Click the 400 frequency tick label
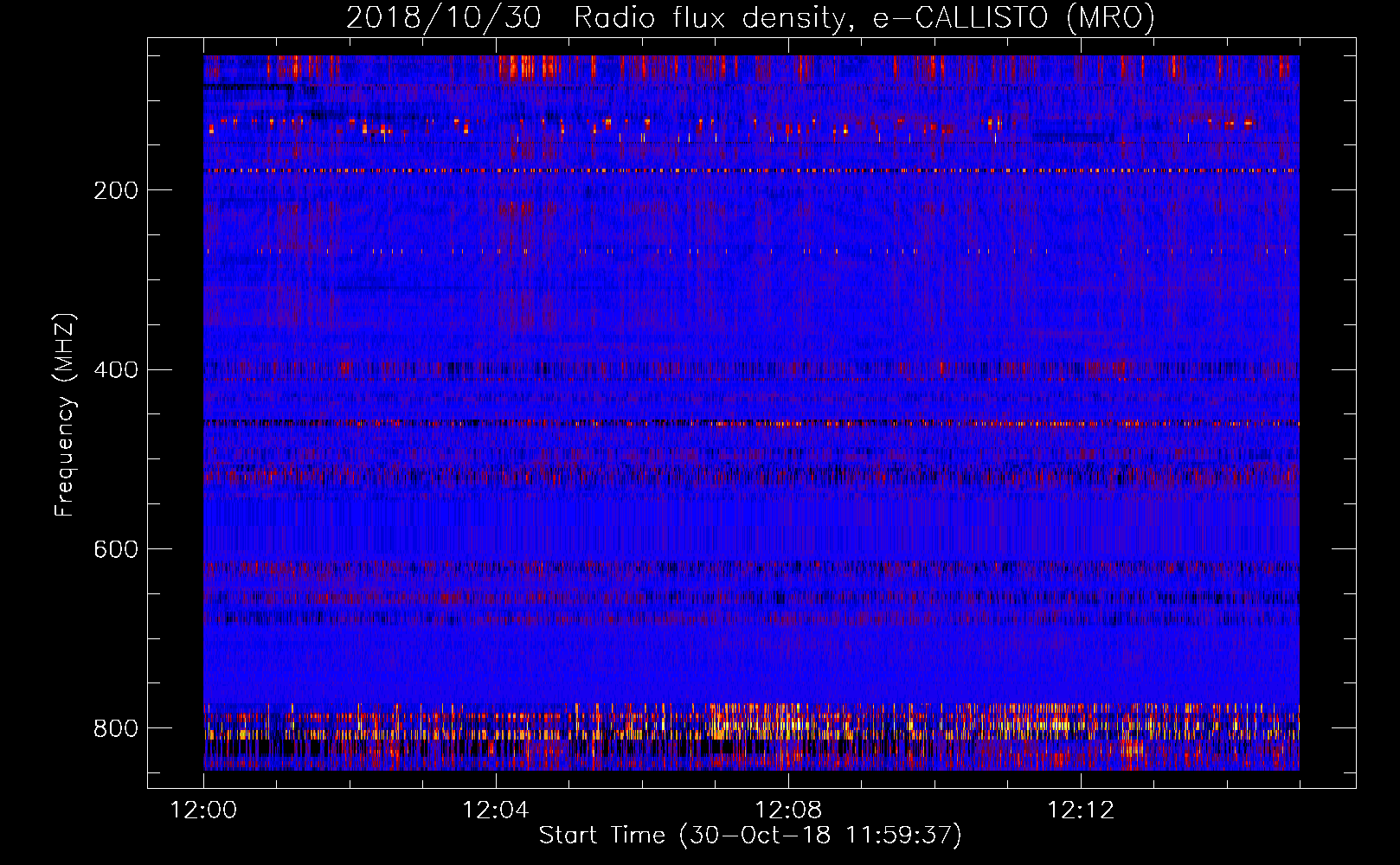The height and width of the screenshot is (865, 1400). point(116,370)
